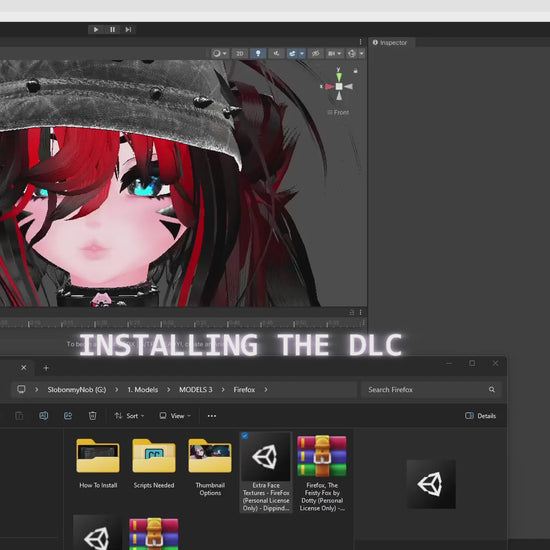Screen dimensions: 550x550
Task: Select Extra Face Textures Unity package
Action: coord(266,472)
